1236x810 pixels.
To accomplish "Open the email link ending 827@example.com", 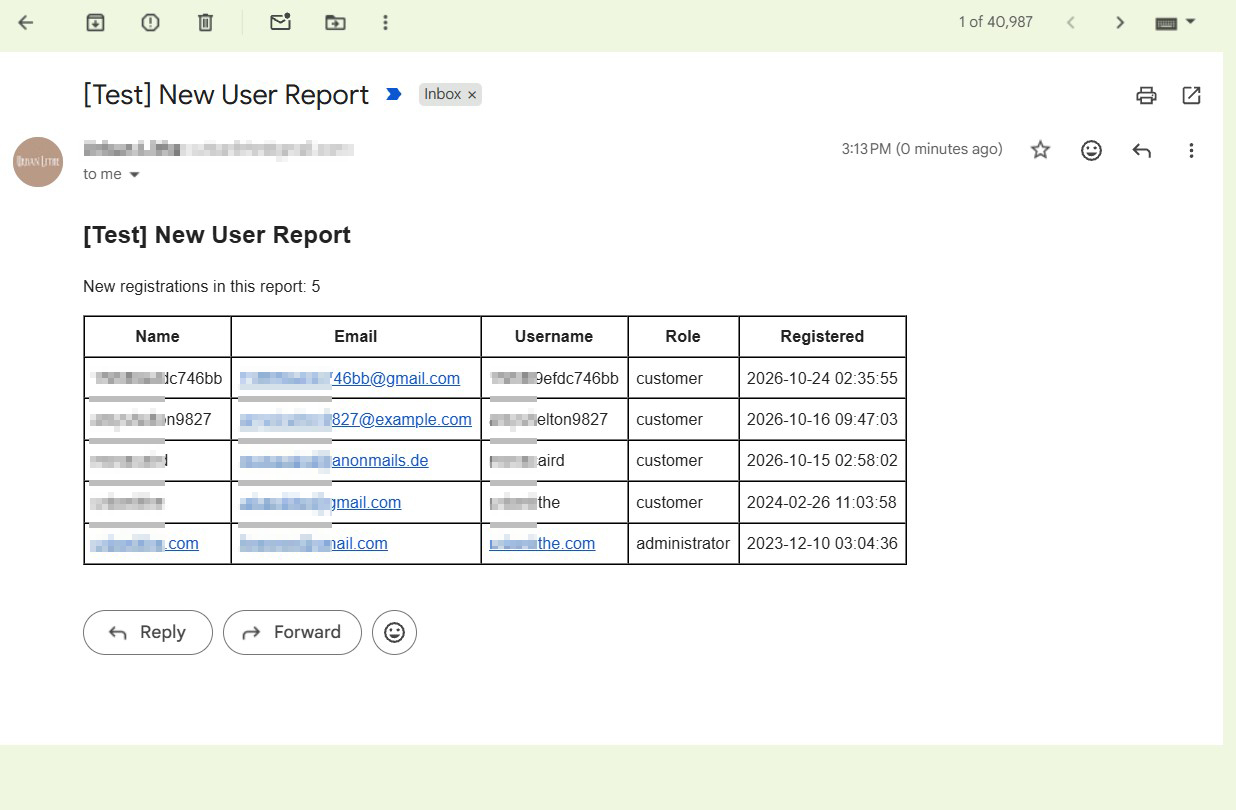I will click(x=356, y=419).
